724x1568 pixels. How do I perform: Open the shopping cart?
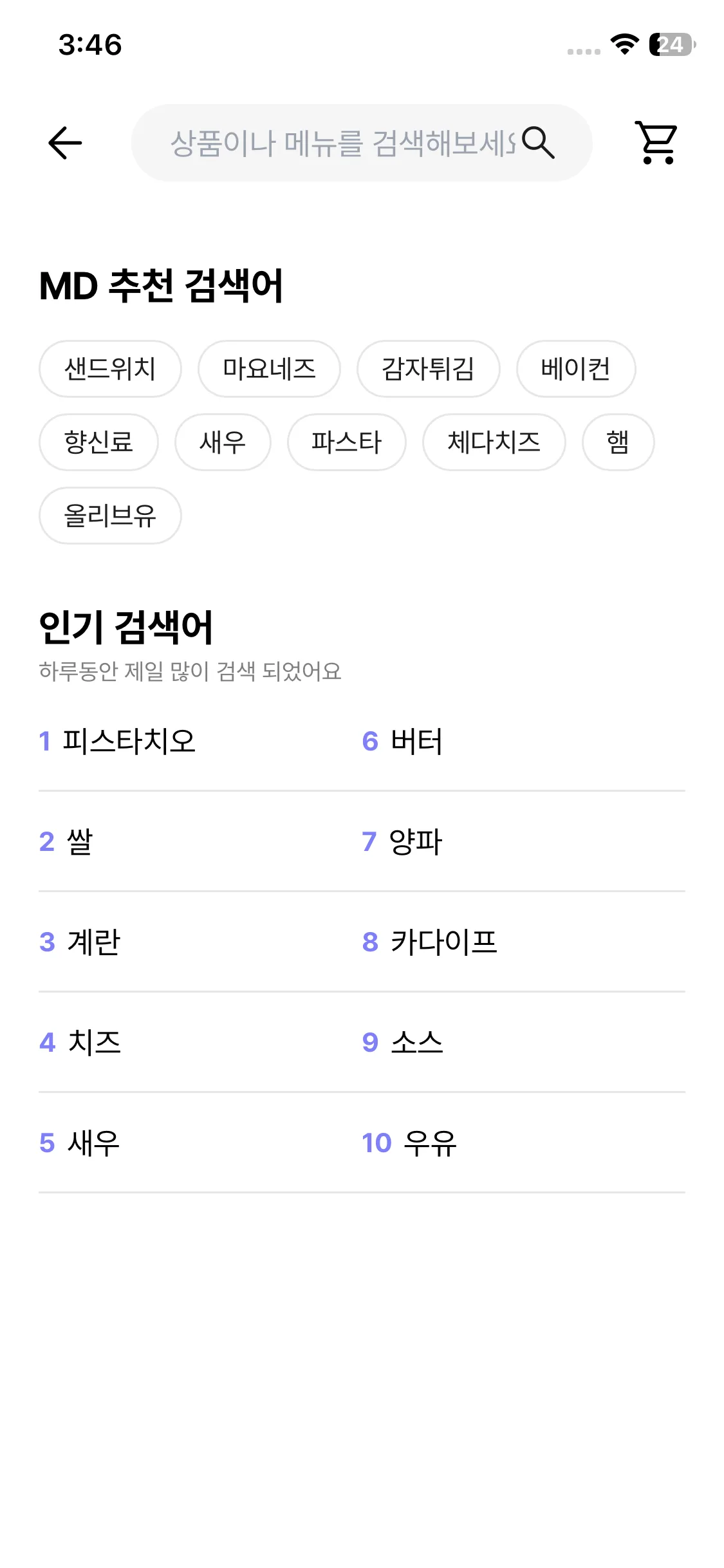(657, 142)
